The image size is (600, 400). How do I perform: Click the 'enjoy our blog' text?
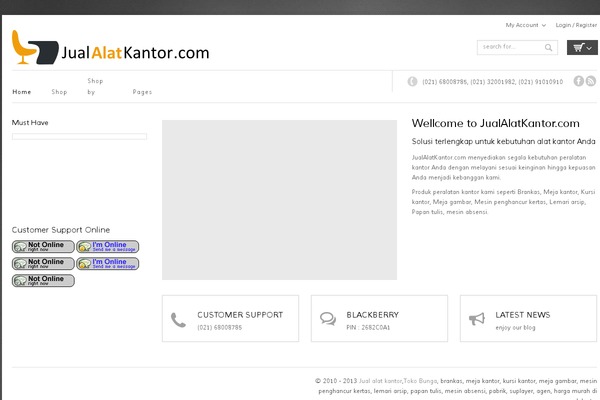coord(515,328)
